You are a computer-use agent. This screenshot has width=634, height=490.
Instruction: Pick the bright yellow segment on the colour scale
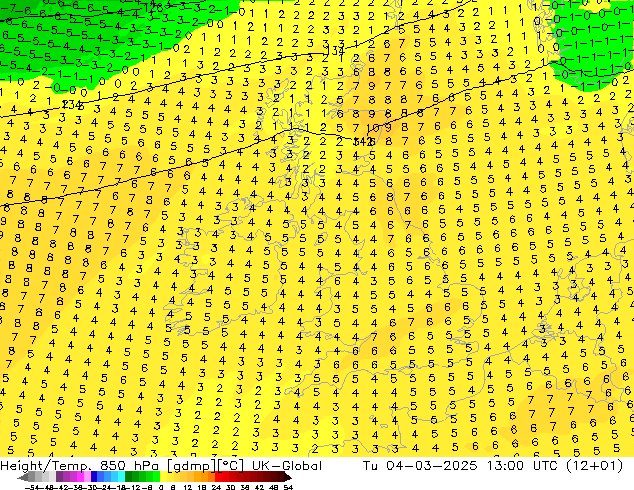[x=163, y=477]
